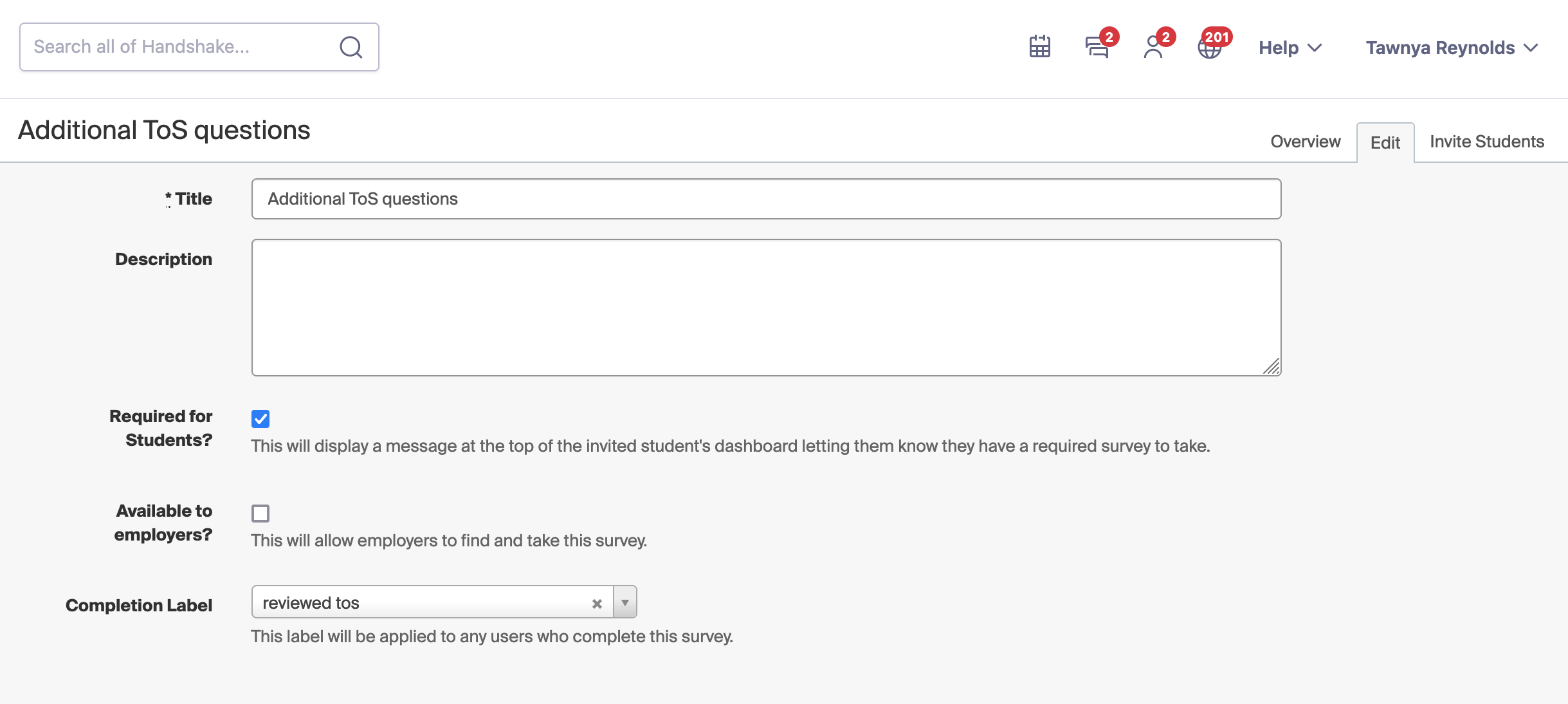Viewport: 1568px width, 704px height.
Task: Open messages icon with 2 badge
Action: point(1098,47)
